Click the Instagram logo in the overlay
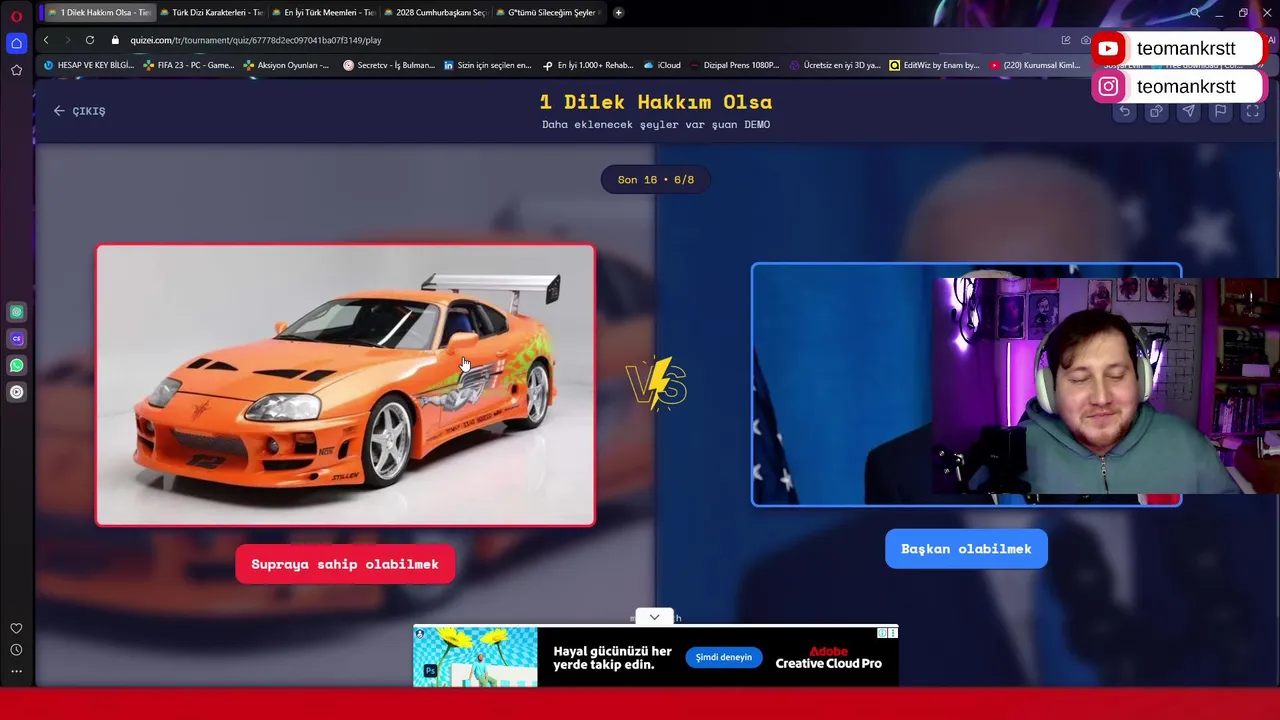1280x720 pixels. pos(1108,87)
